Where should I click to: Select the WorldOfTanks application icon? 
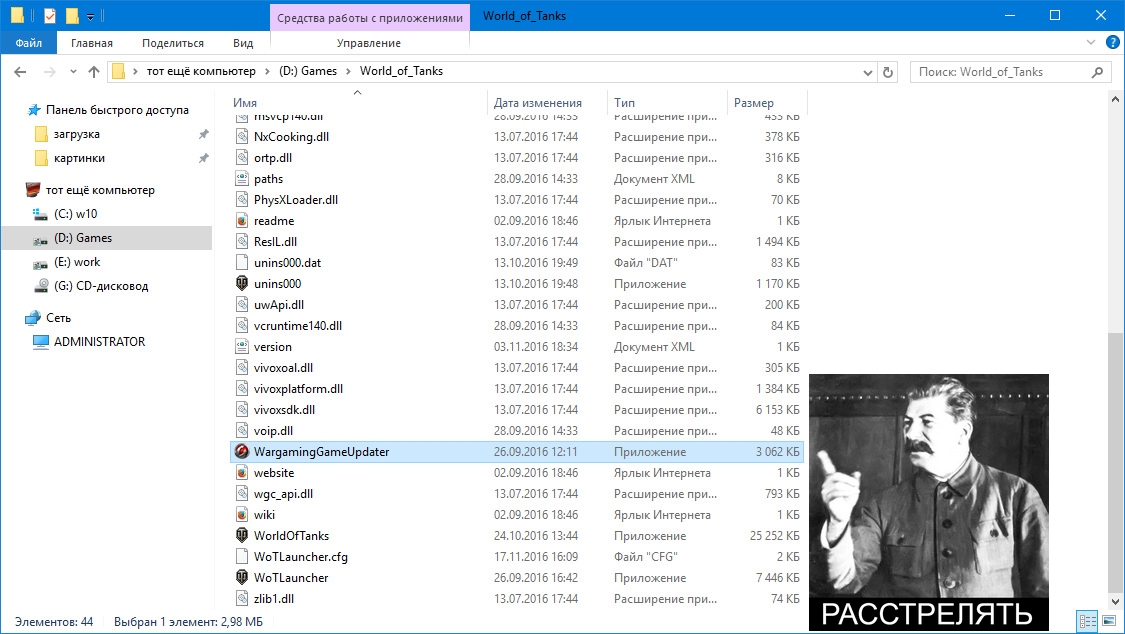(x=243, y=535)
